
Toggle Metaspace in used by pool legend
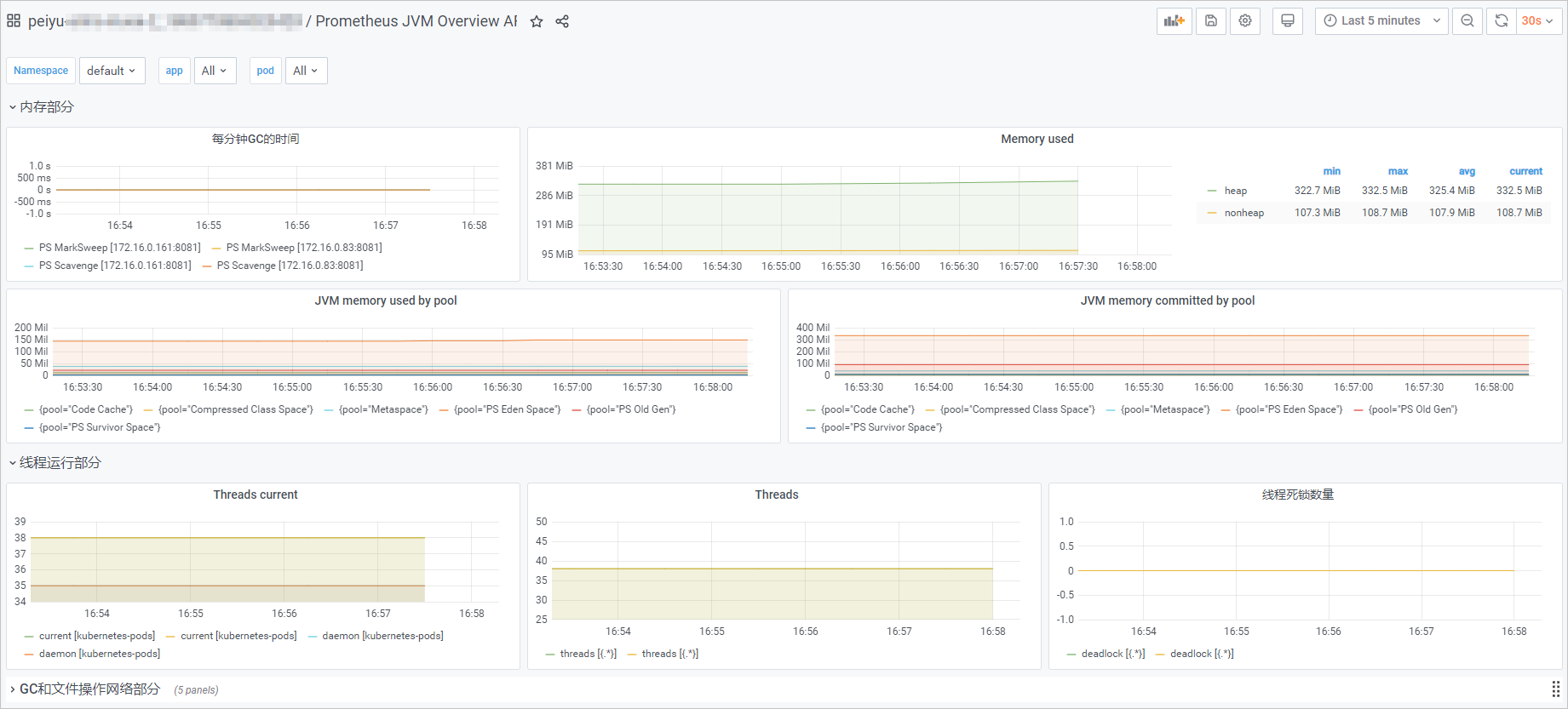click(x=383, y=409)
